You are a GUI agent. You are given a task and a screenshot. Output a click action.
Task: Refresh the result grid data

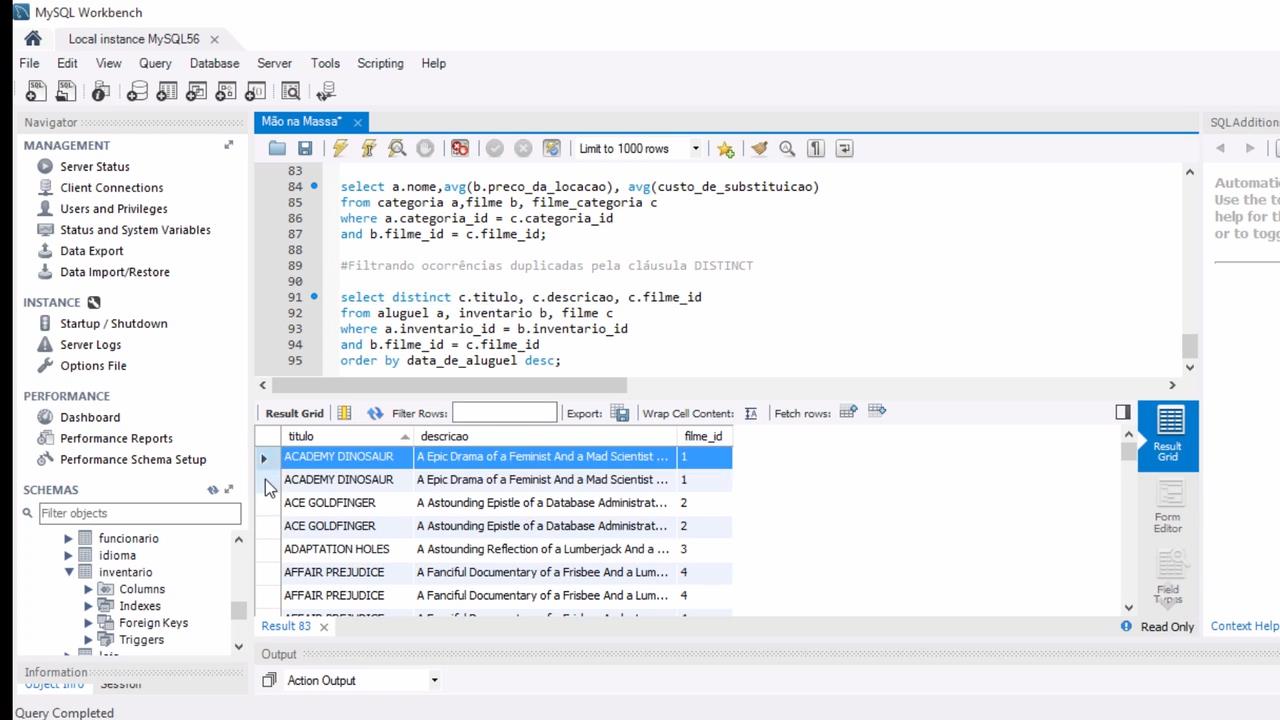(375, 413)
